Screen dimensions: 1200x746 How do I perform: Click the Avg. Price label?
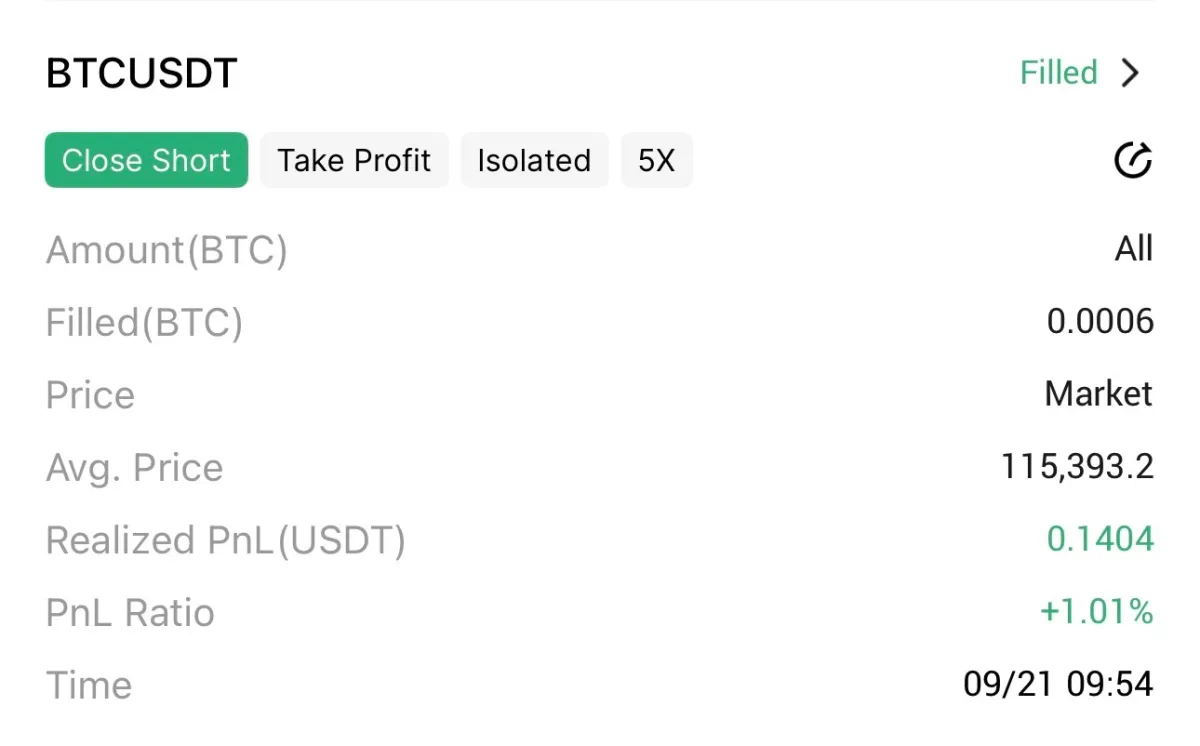tap(134, 467)
